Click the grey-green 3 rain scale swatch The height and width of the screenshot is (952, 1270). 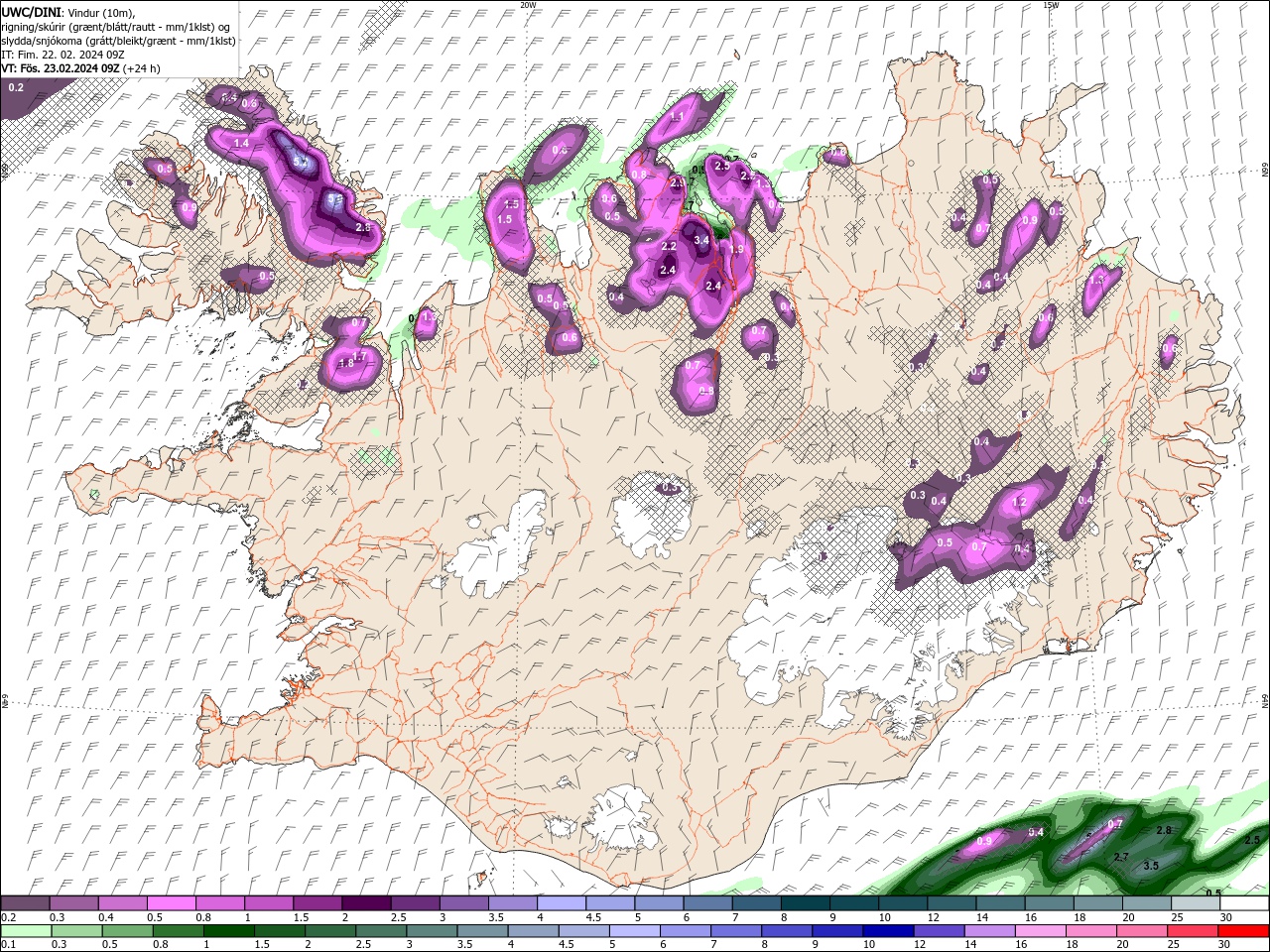[433, 931]
